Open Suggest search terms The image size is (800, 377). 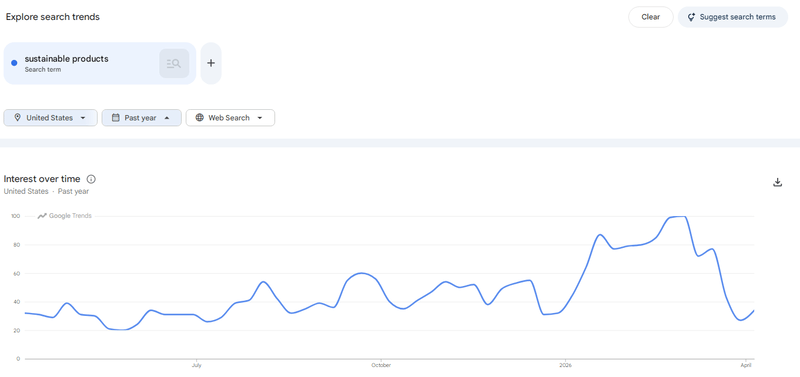tap(733, 17)
